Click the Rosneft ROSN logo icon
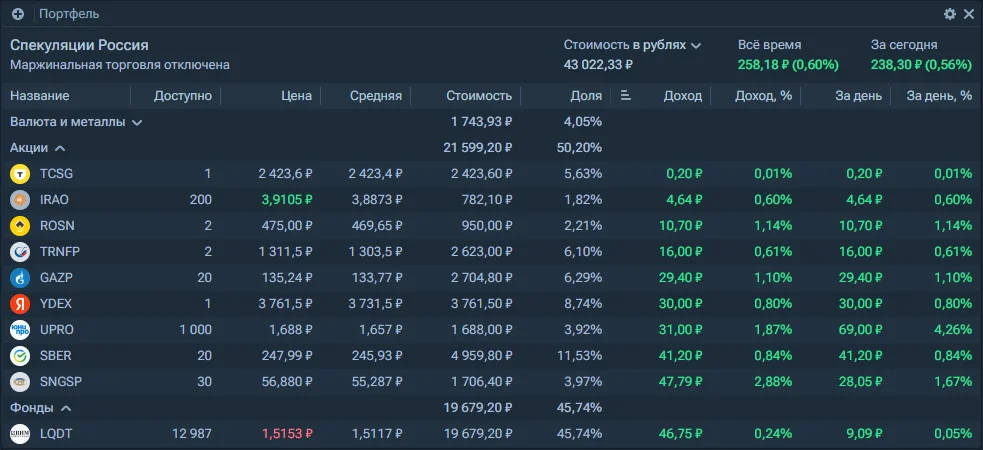Image resolution: width=983 pixels, height=450 pixels. (20, 226)
